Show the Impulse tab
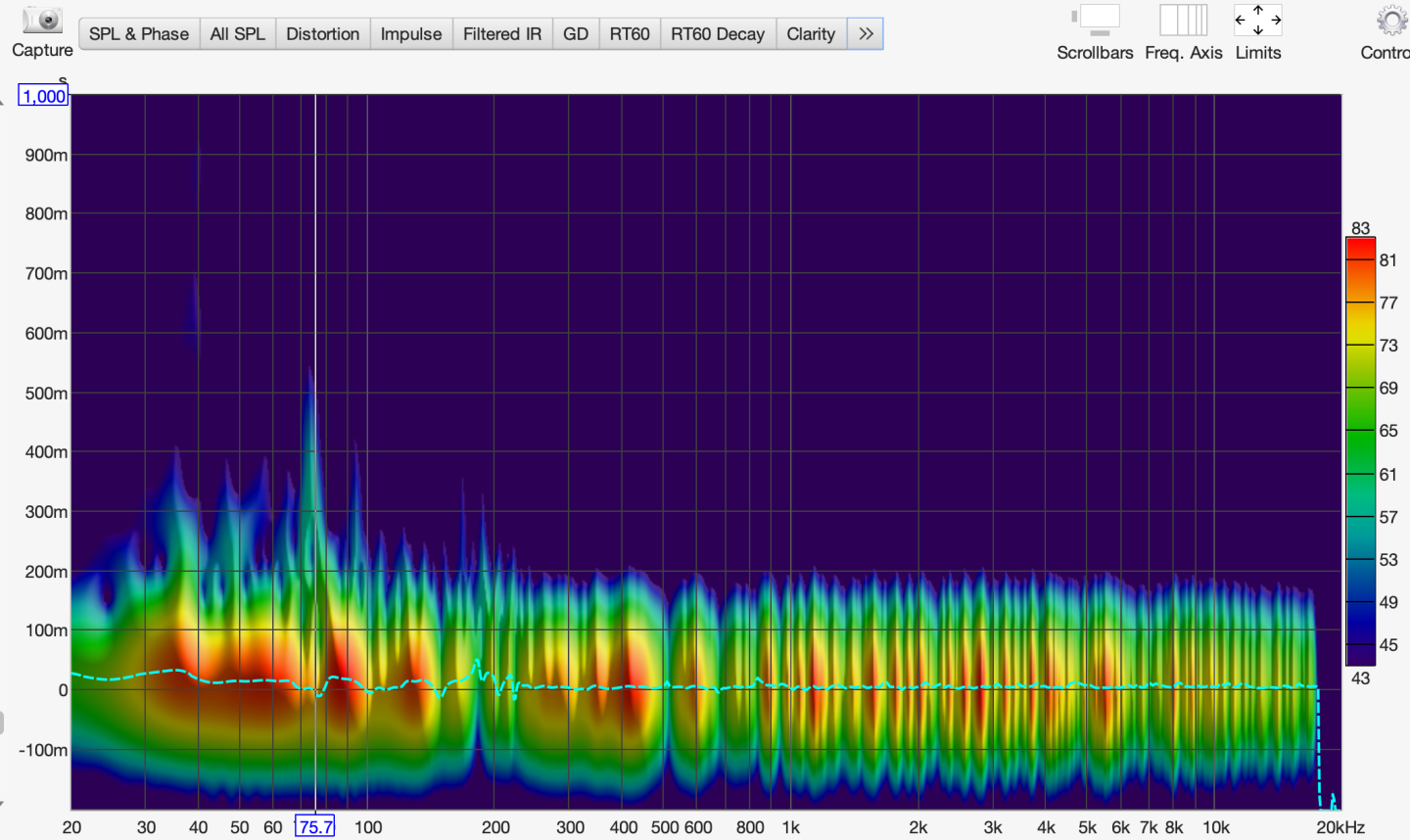Screen dimensions: 1410x840 [x=411, y=34]
